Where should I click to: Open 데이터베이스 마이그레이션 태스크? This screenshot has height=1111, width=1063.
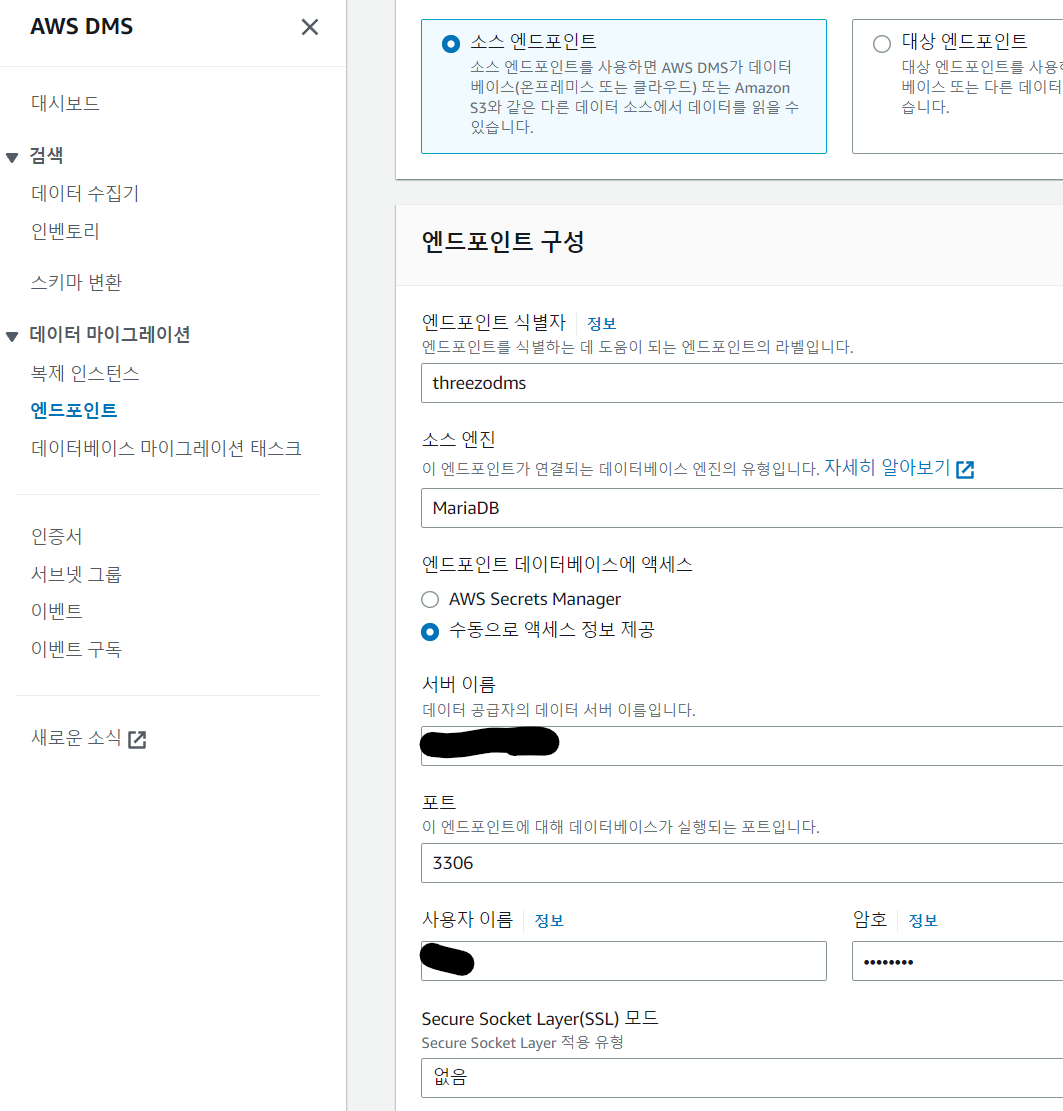click(x=167, y=449)
